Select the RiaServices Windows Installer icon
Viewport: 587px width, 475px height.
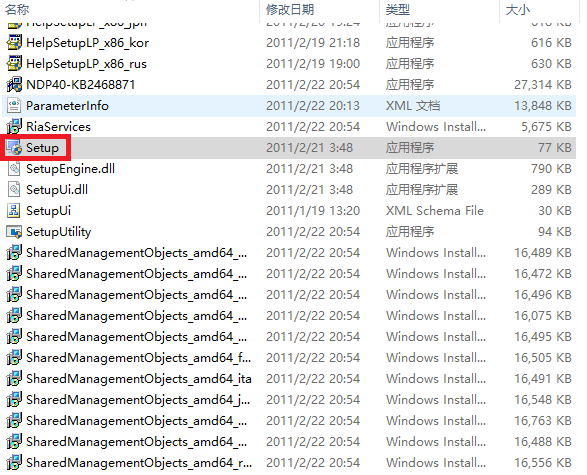14,127
